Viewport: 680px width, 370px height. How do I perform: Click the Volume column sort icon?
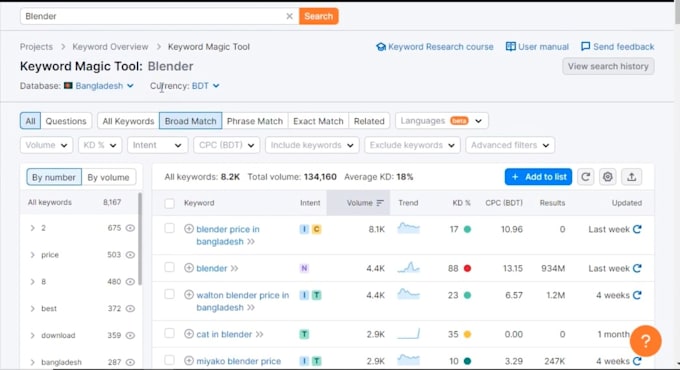[x=380, y=203]
